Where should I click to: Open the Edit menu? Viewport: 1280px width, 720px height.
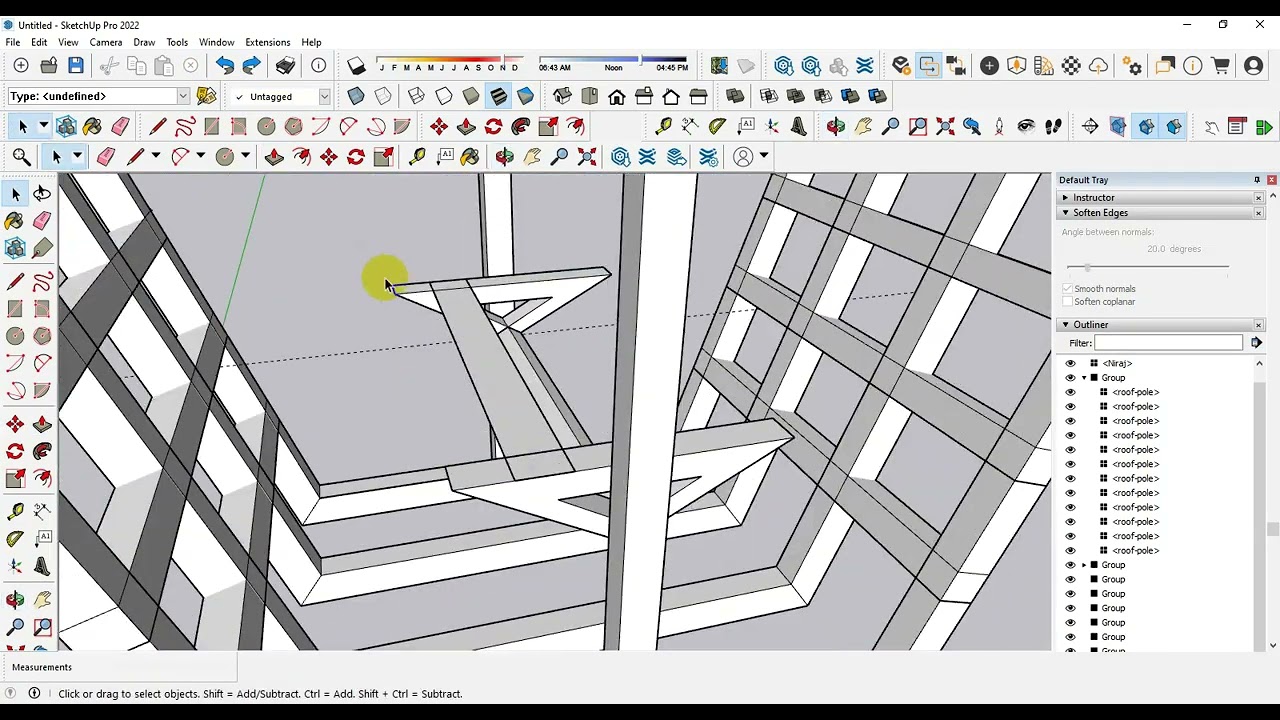(x=39, y=42)
